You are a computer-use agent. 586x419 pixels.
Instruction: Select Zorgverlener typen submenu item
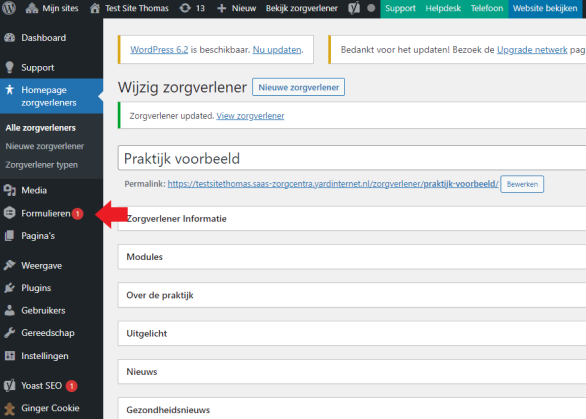point(41,165)
